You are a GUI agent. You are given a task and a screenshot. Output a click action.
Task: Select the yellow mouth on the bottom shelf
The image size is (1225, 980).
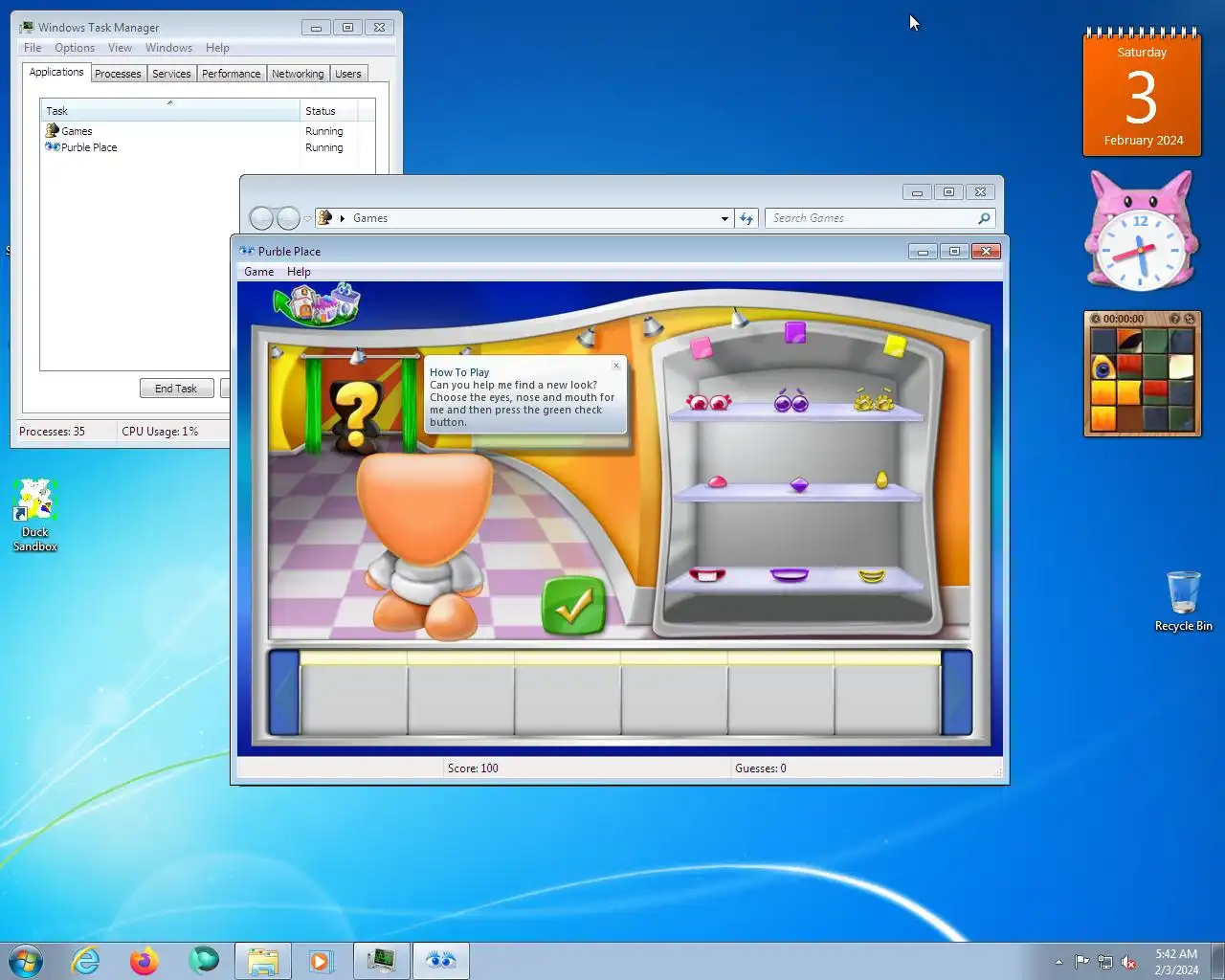click(872, 575)
